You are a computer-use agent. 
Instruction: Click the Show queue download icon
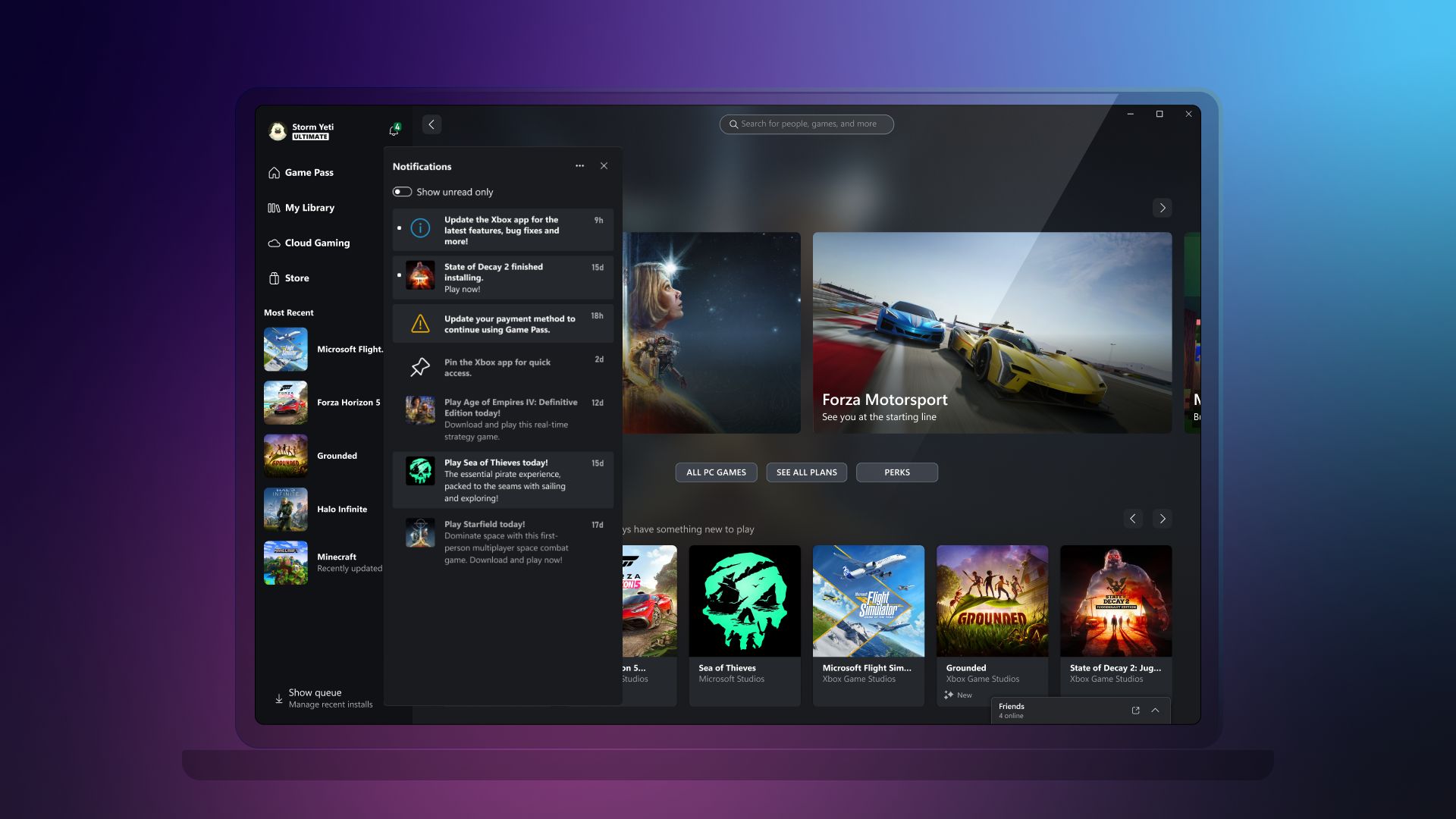279,698
